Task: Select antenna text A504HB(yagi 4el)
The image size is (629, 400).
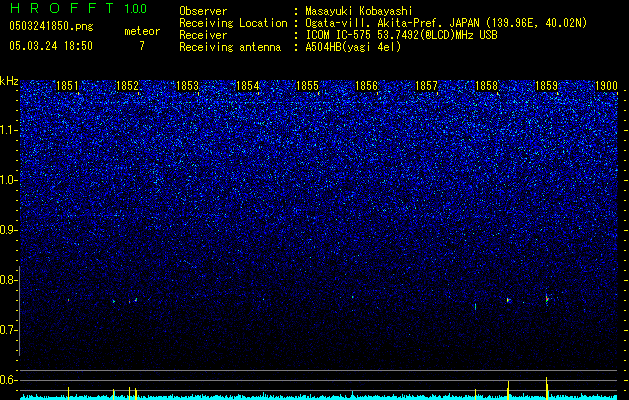Action: (x=353, y=47)
